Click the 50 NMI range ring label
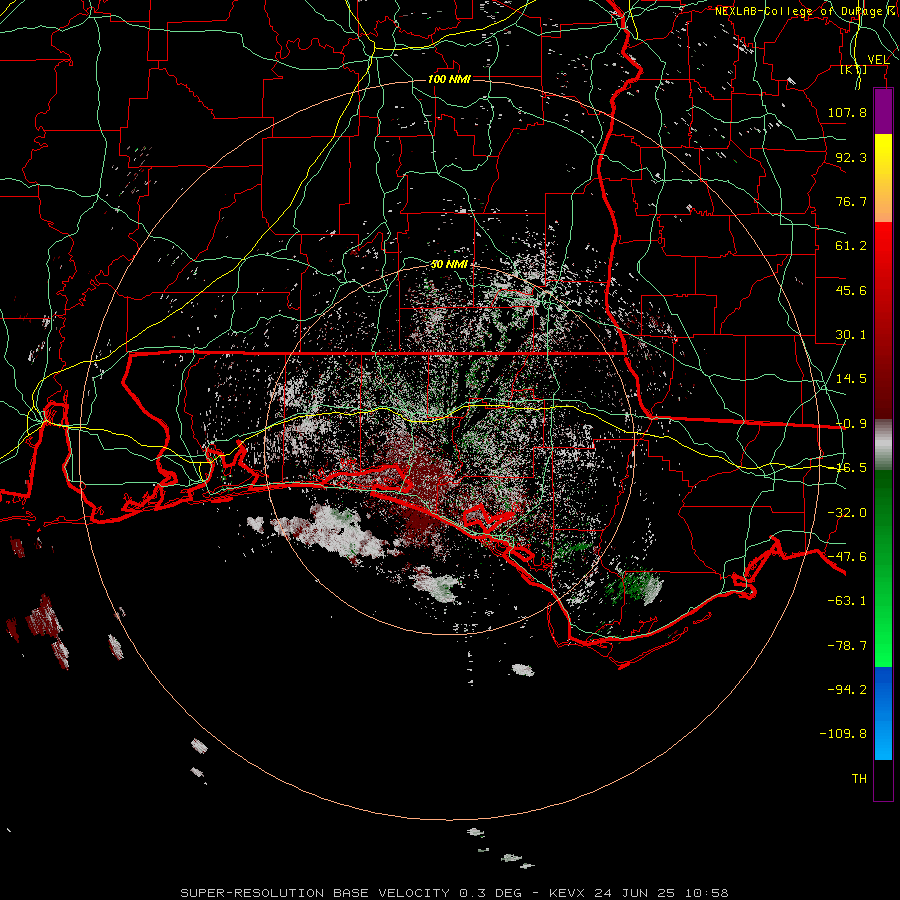This screenshot has height=900, width=900. tap(449, 264)
